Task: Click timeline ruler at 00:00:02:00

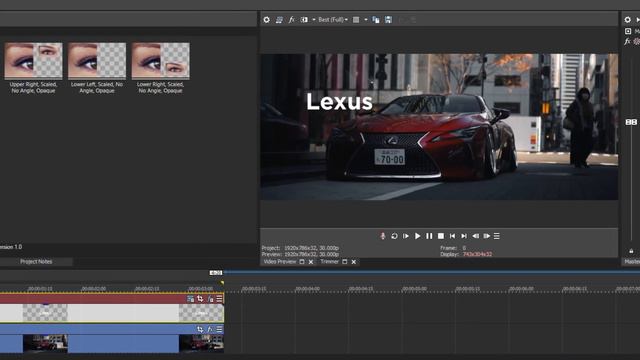Action: [x=93, y=289]
